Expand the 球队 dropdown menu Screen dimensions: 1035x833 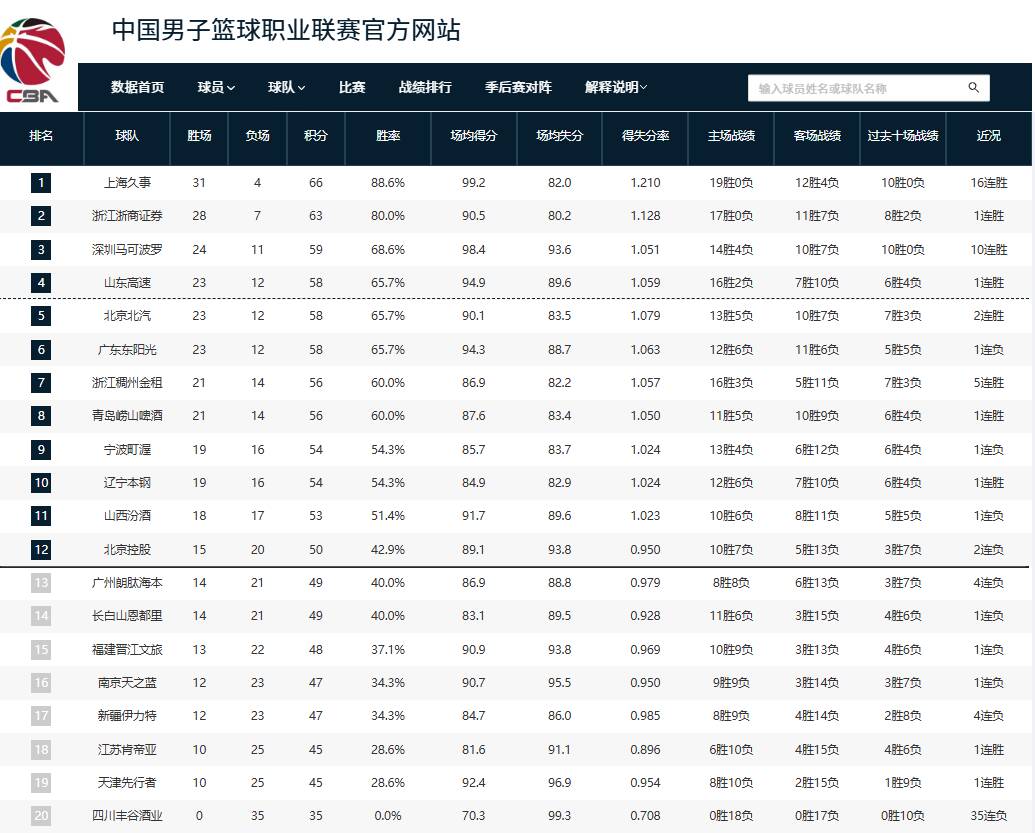(286, 88)
